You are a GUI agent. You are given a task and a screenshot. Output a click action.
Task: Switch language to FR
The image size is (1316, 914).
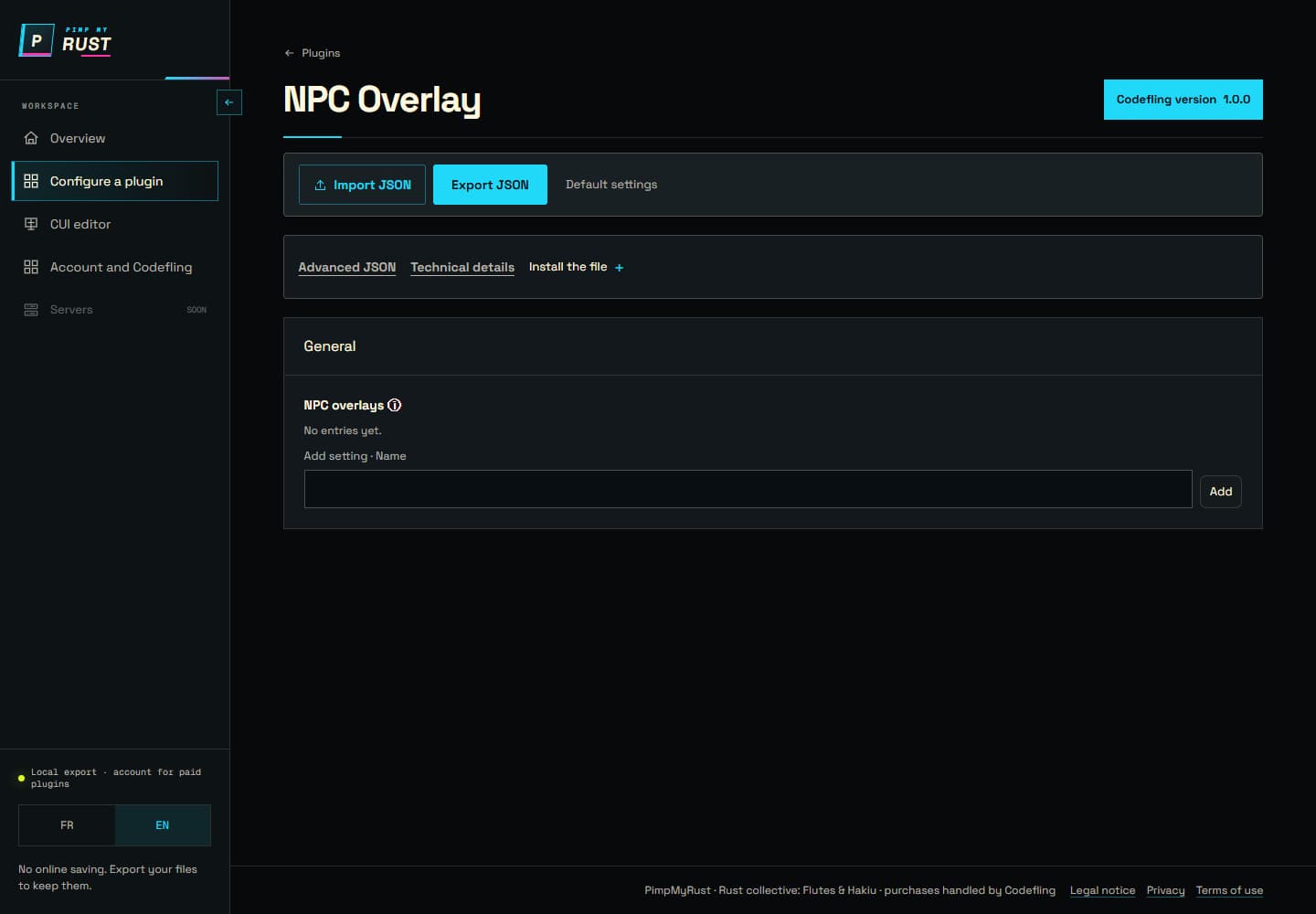pos(67,825)
